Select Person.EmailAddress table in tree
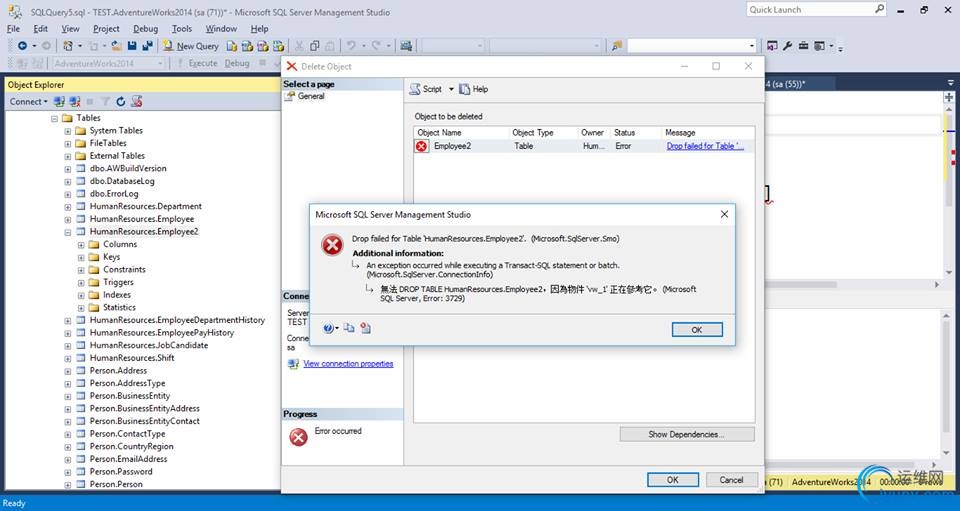The width and height of the screenshot is (960, 511). (129, 459)
